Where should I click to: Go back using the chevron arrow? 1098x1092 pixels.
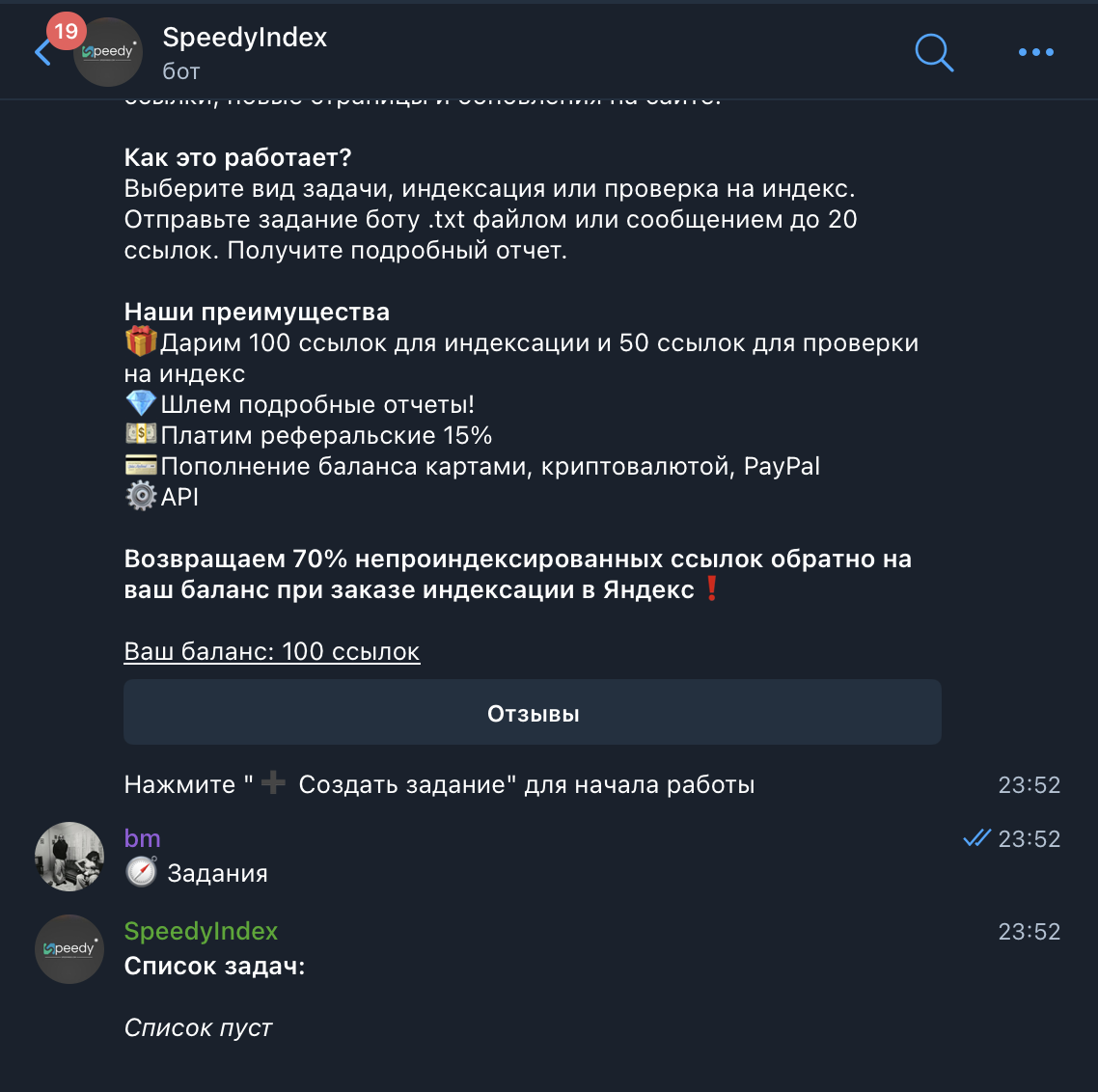pos(42,53)
